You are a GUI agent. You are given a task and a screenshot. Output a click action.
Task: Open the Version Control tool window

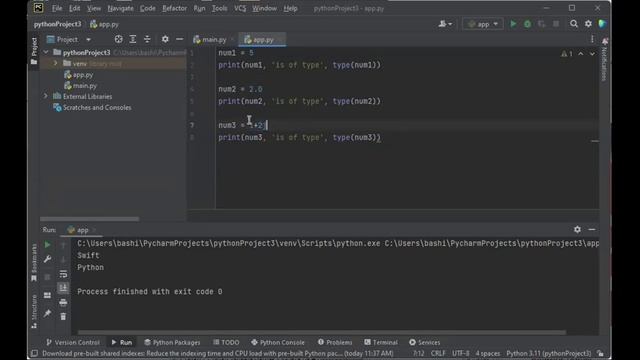pos(73,342)
